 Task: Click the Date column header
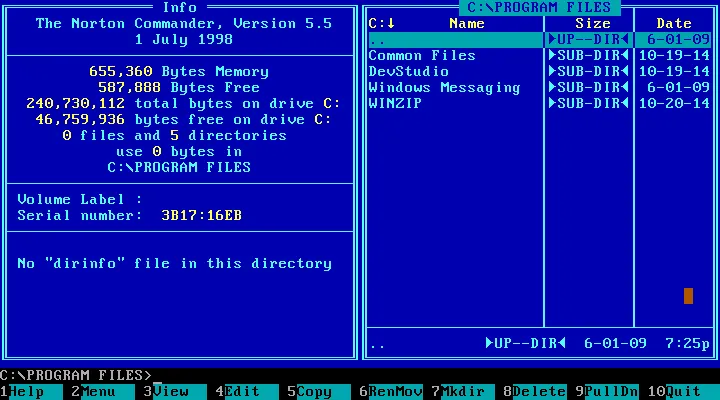coord(674,23)
